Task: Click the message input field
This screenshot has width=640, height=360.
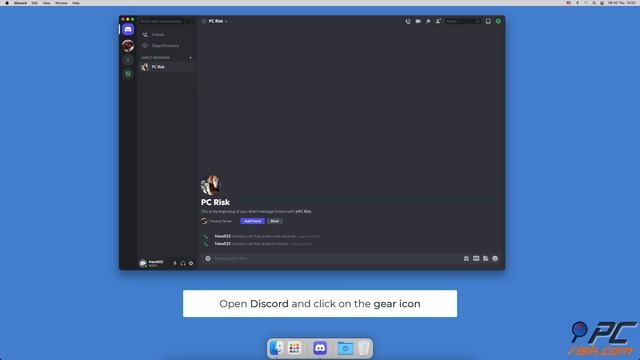Action: (337, 259)
